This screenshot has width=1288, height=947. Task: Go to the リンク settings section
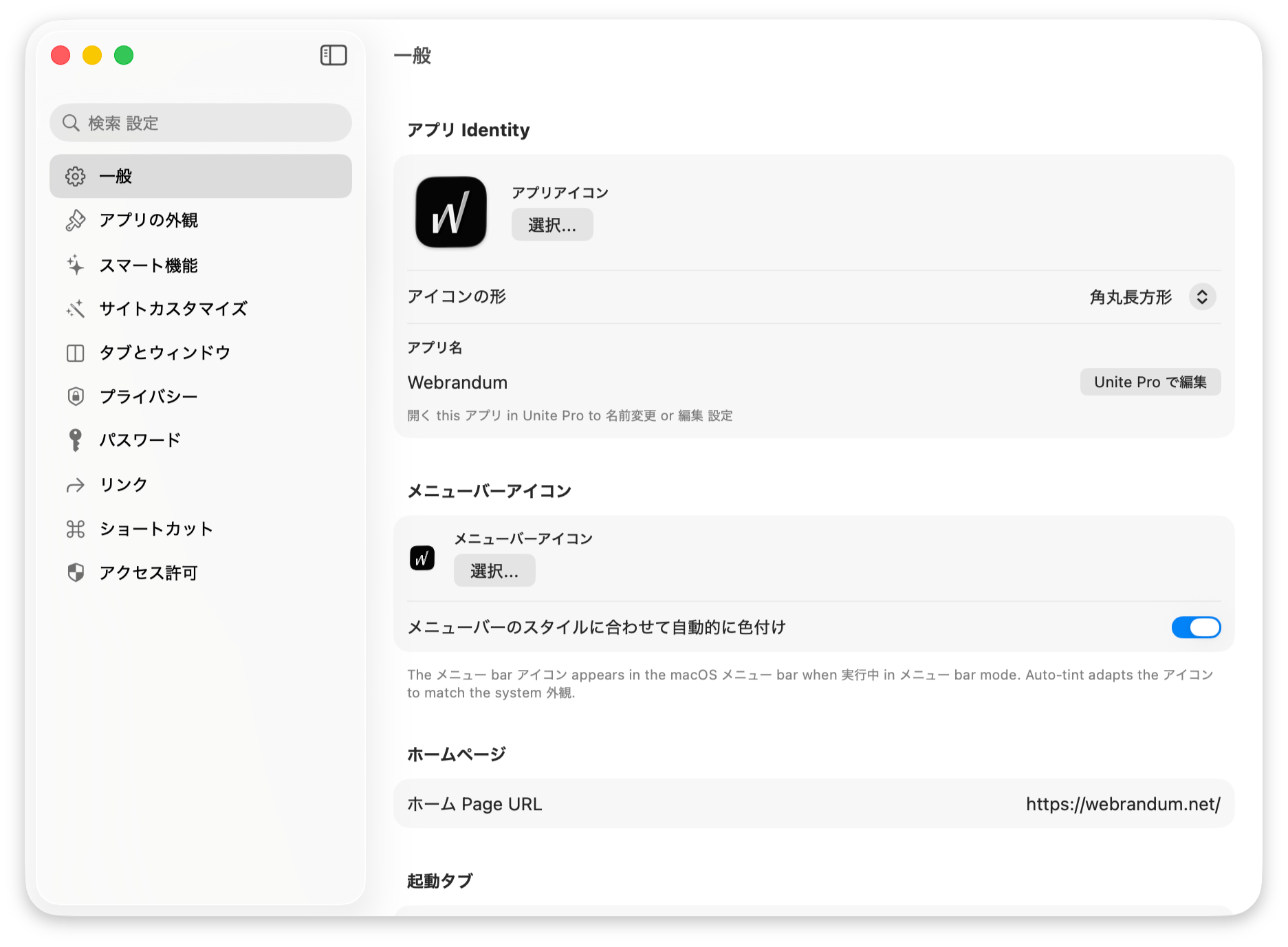124,485
